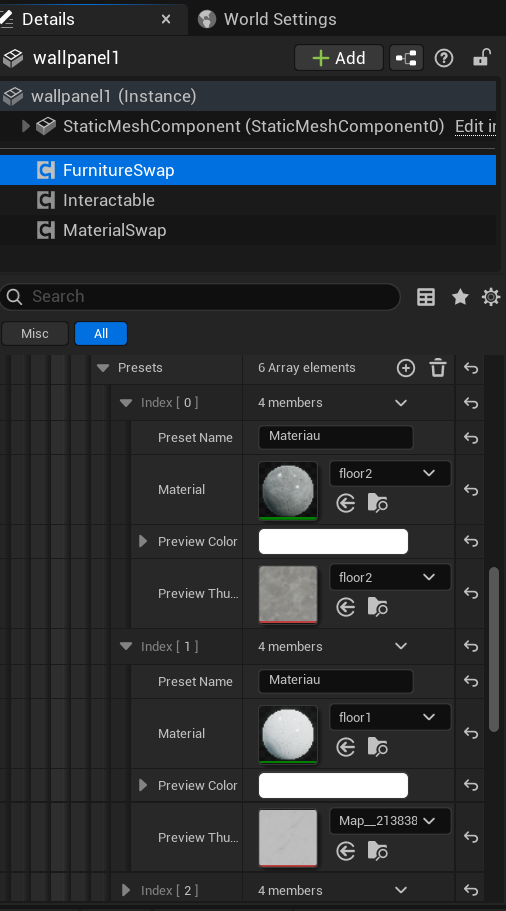This screenshot has width=506, height=911.
Task: Collapse the Index [ 0 ] entry
Action: (x=126, y=403)
